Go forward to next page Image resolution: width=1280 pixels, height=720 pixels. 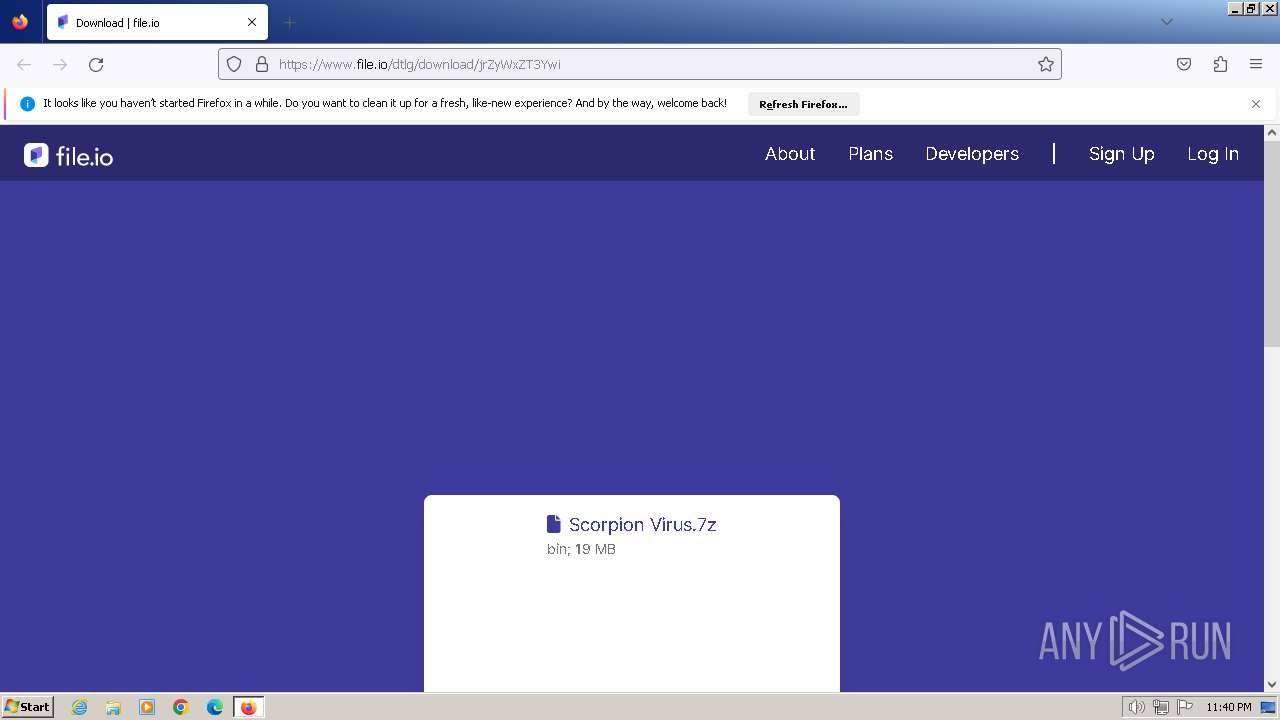pos(60,64)
